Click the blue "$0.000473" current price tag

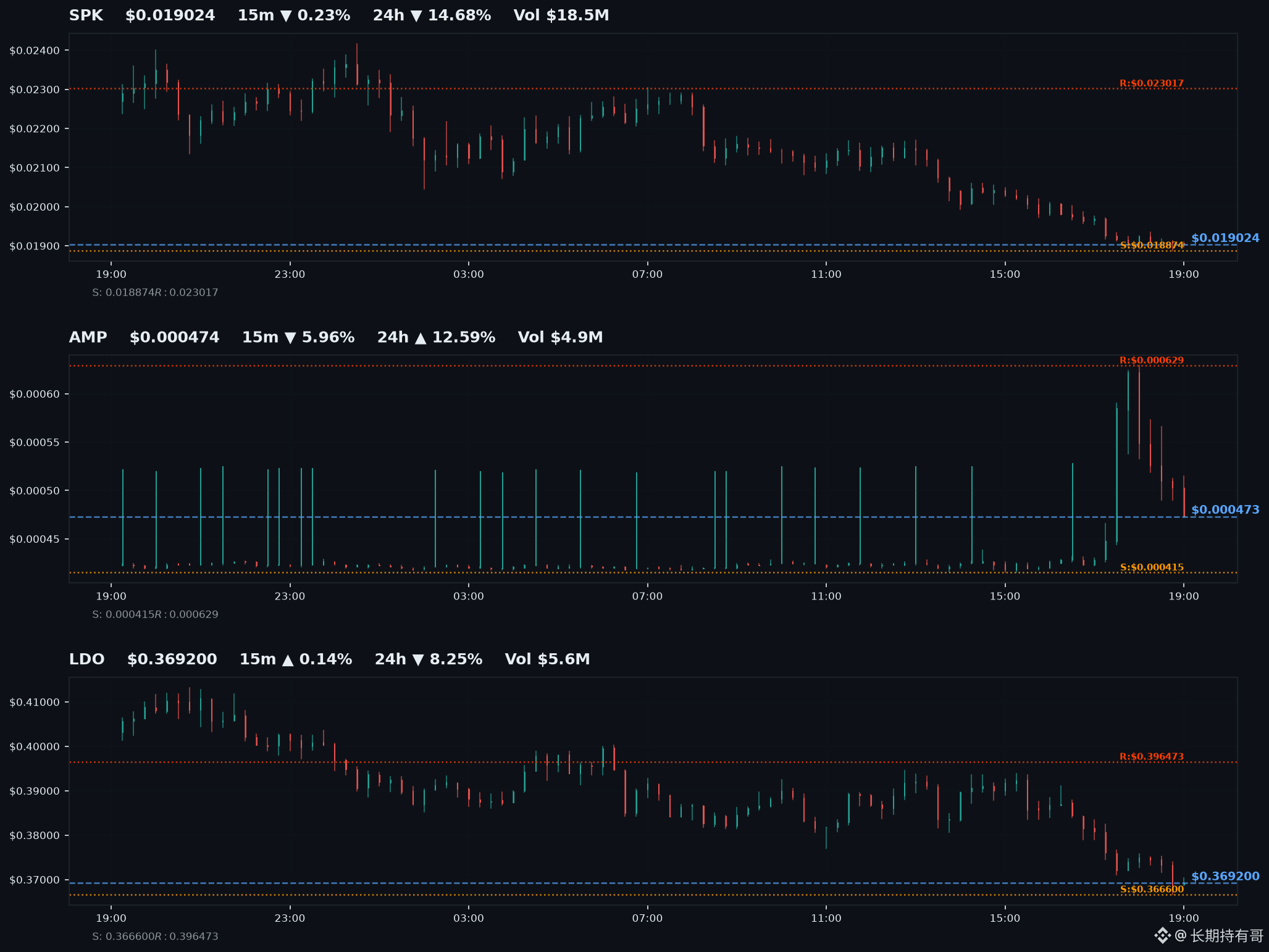(1225, 509)
